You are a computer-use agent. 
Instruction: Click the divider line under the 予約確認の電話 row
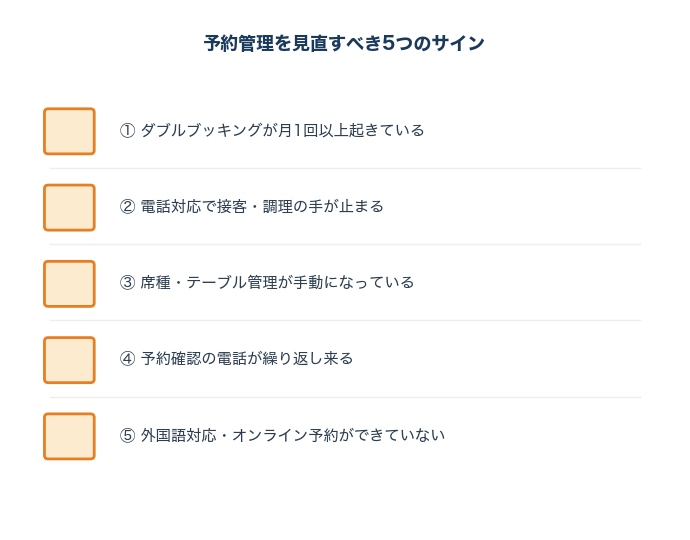[x=345, y=397]
